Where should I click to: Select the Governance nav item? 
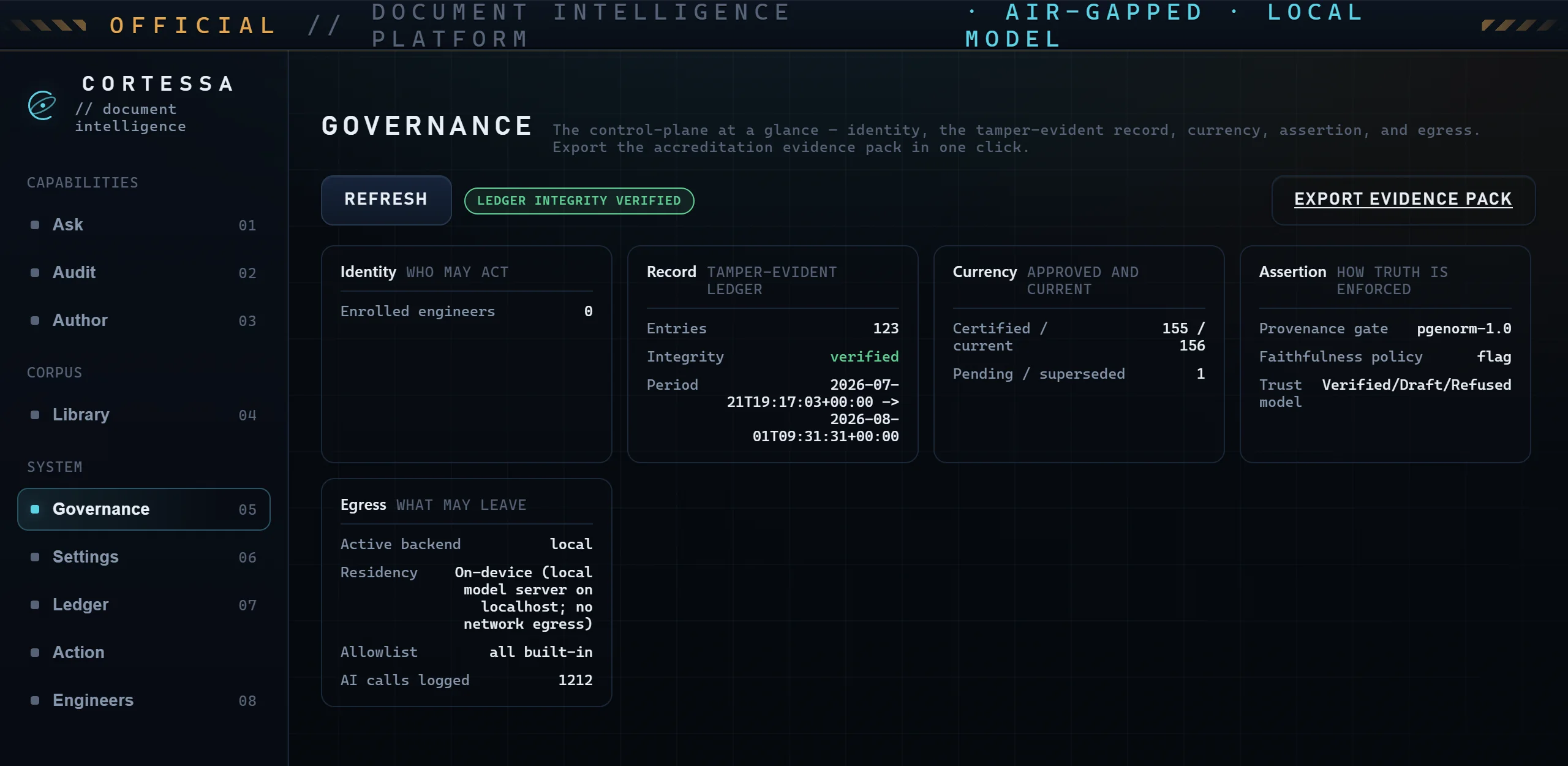144,509
